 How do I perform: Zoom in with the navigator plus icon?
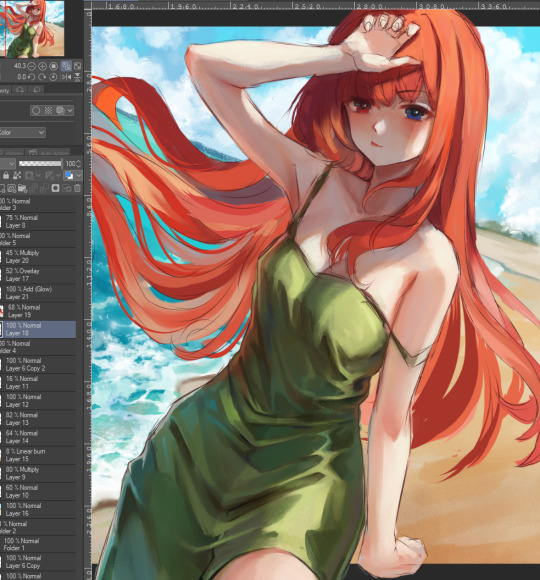click(43, 66)
